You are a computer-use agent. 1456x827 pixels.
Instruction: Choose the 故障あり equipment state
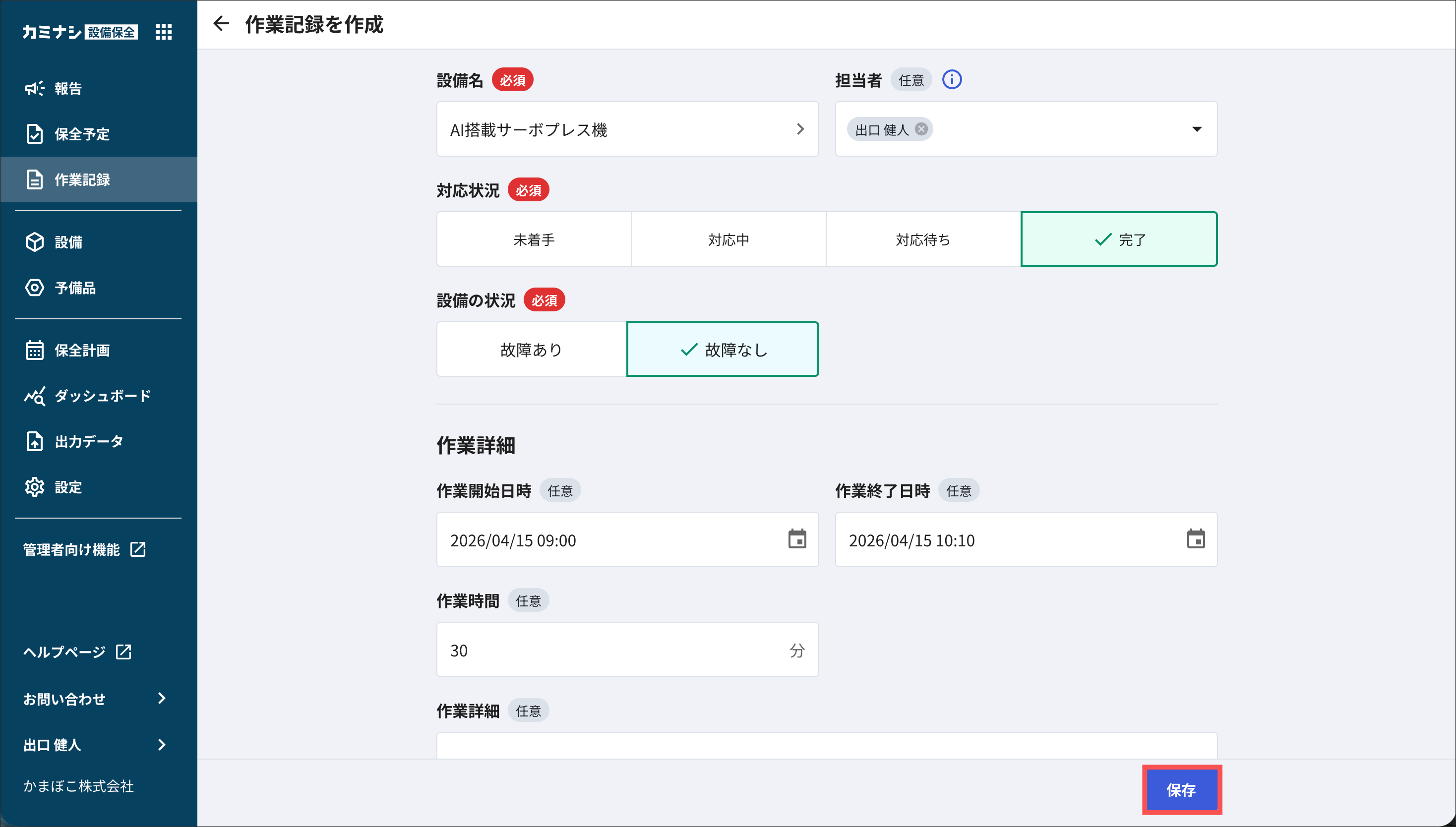click(531, 350)
